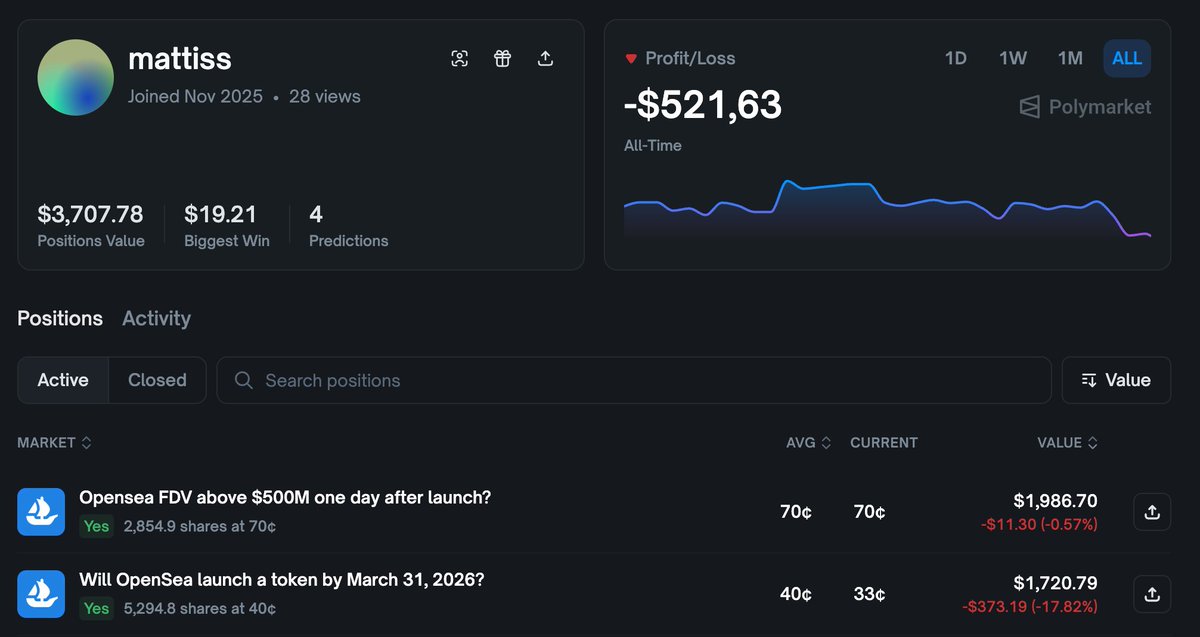The height and width of the screenshot is (637, 1200).
Task: Switch to the Activity tab
Action: tap(156, 318)
